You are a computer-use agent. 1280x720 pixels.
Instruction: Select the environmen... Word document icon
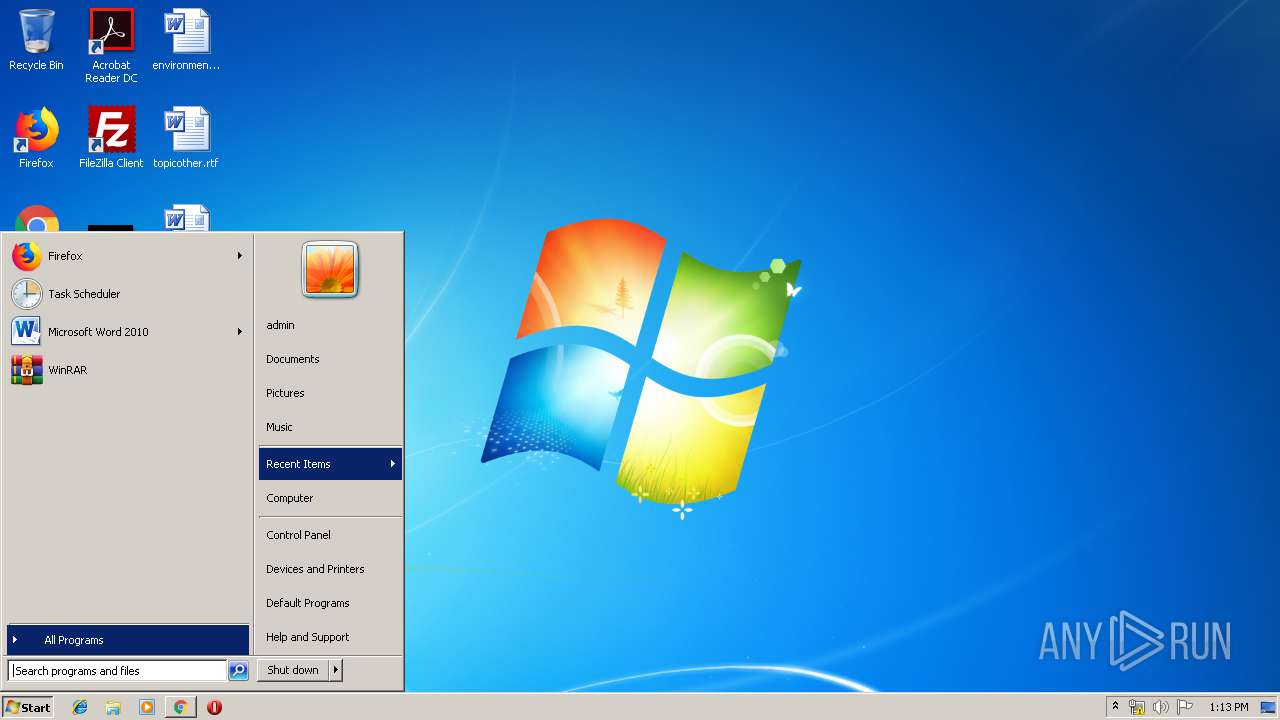(x=186, y=40)
